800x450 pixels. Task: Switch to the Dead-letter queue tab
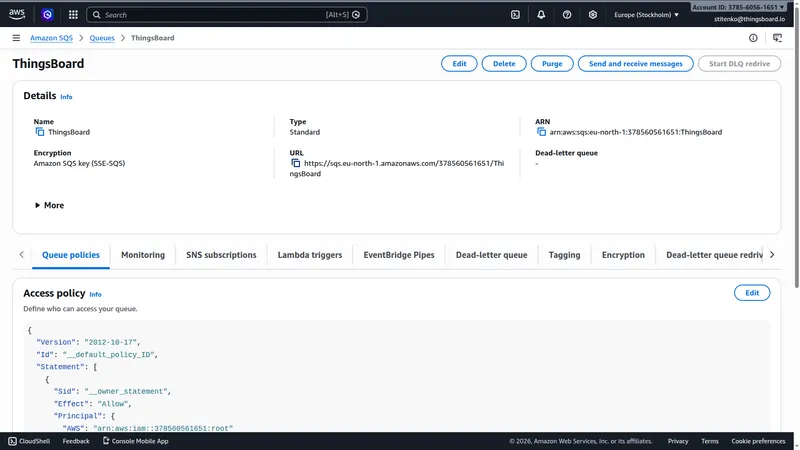tap(491, 255)
